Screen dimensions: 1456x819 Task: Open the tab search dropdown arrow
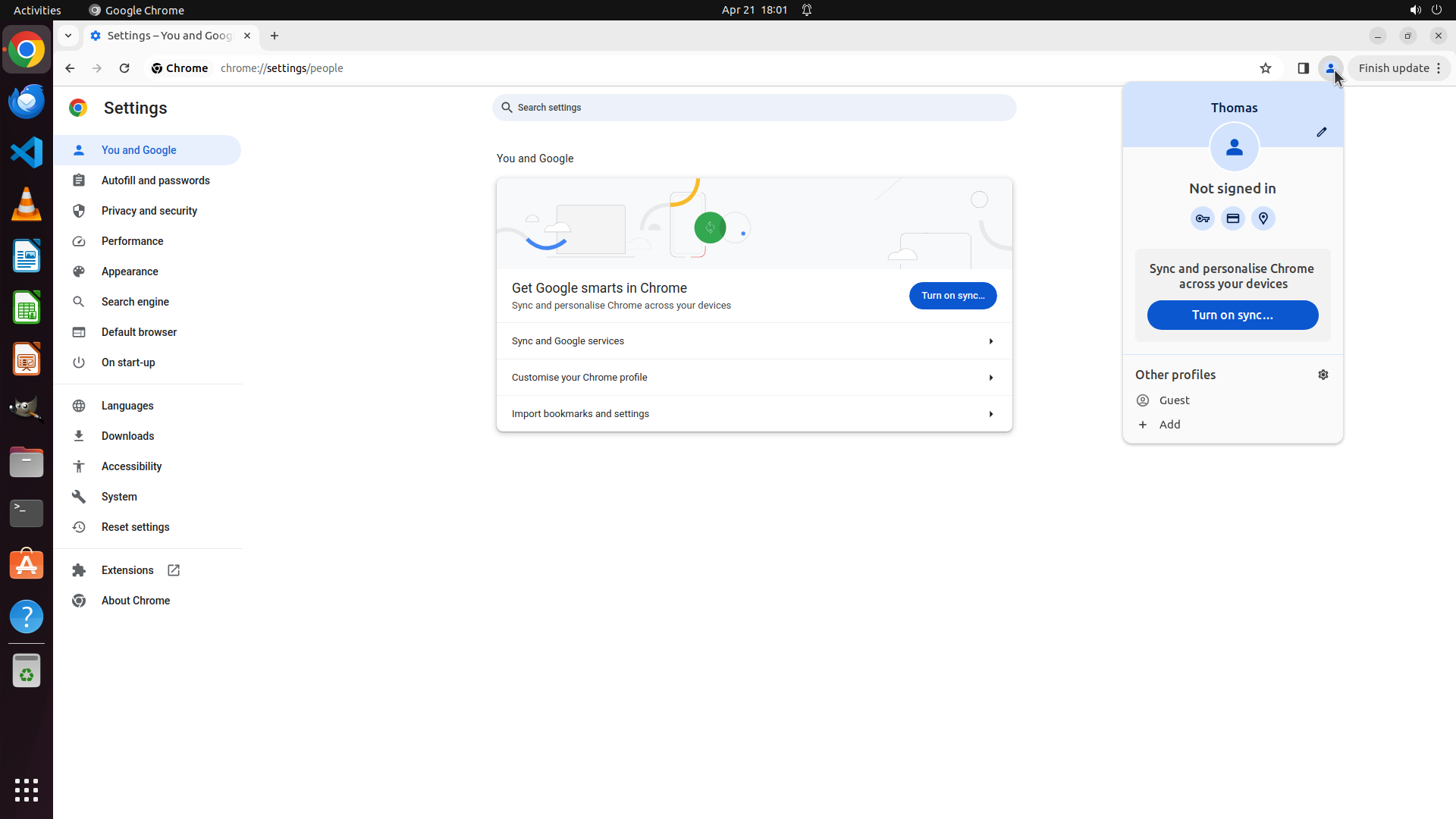(x=68, y=36)
